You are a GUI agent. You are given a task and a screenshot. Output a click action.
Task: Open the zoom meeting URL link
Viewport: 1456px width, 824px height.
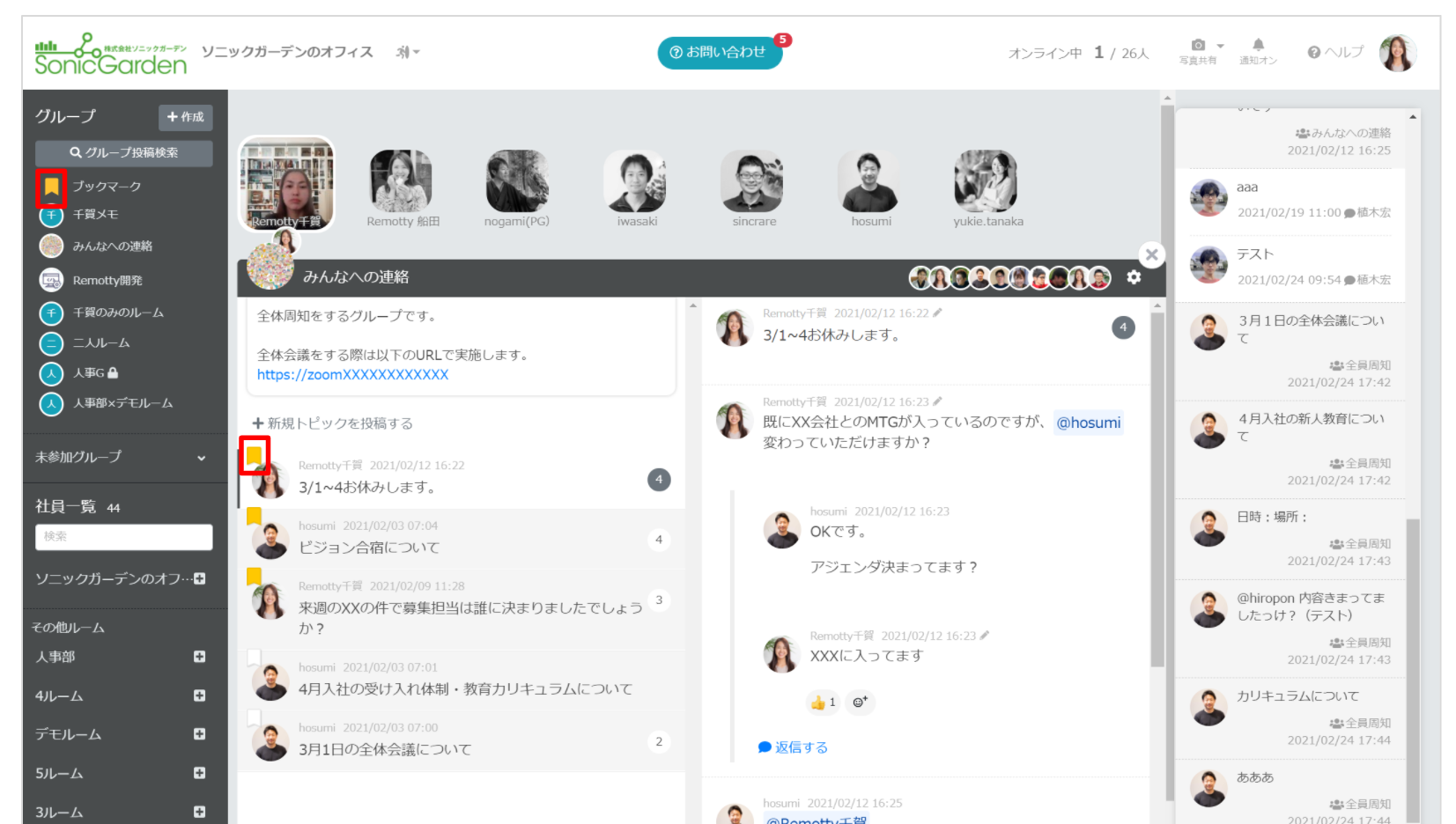(352, 375)
